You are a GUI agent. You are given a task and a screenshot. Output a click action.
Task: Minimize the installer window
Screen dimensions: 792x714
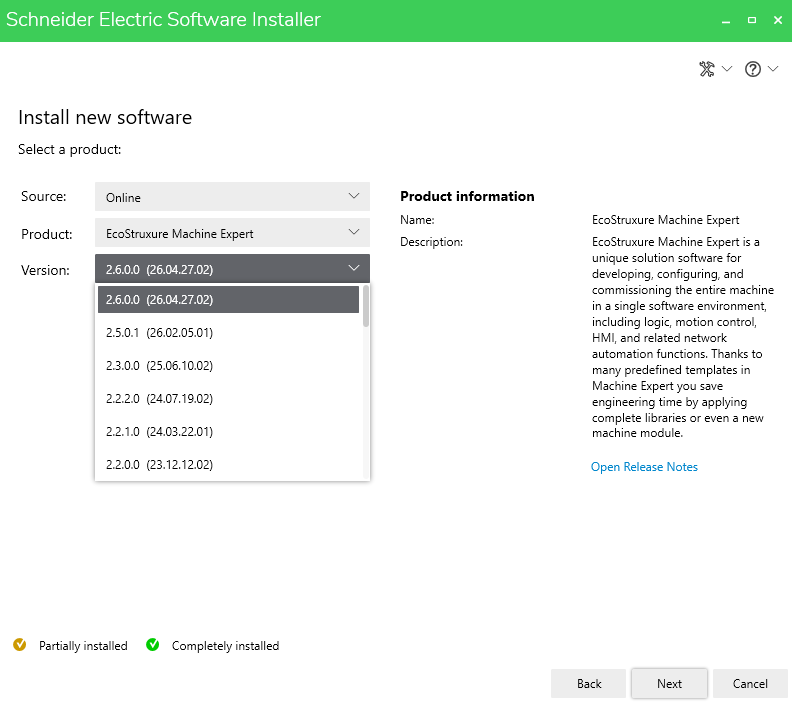(726, 21)
